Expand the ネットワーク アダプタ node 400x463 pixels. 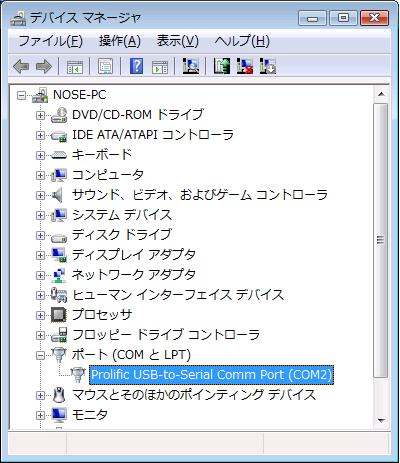40,275
